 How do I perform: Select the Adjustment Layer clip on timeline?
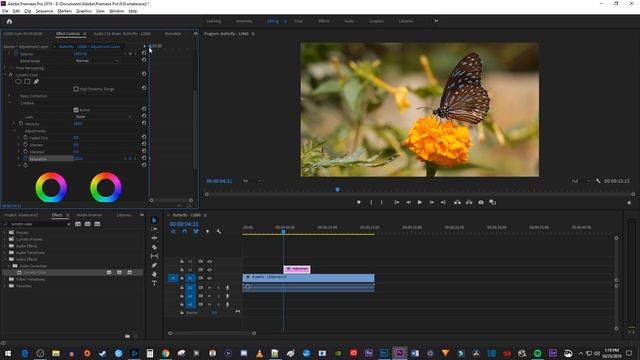click(297, 269)
